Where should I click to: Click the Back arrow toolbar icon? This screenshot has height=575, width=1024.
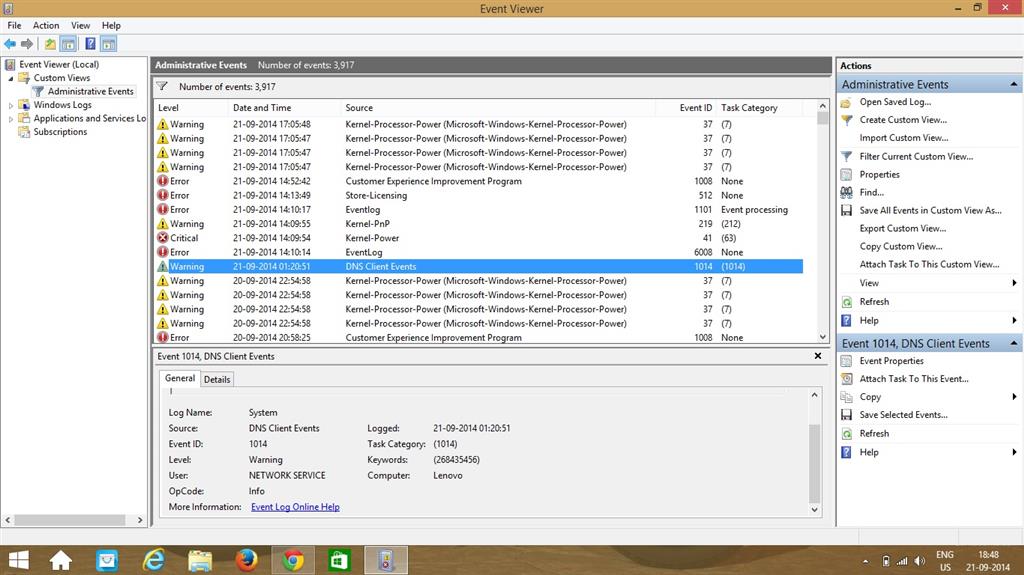click(10, 44)
